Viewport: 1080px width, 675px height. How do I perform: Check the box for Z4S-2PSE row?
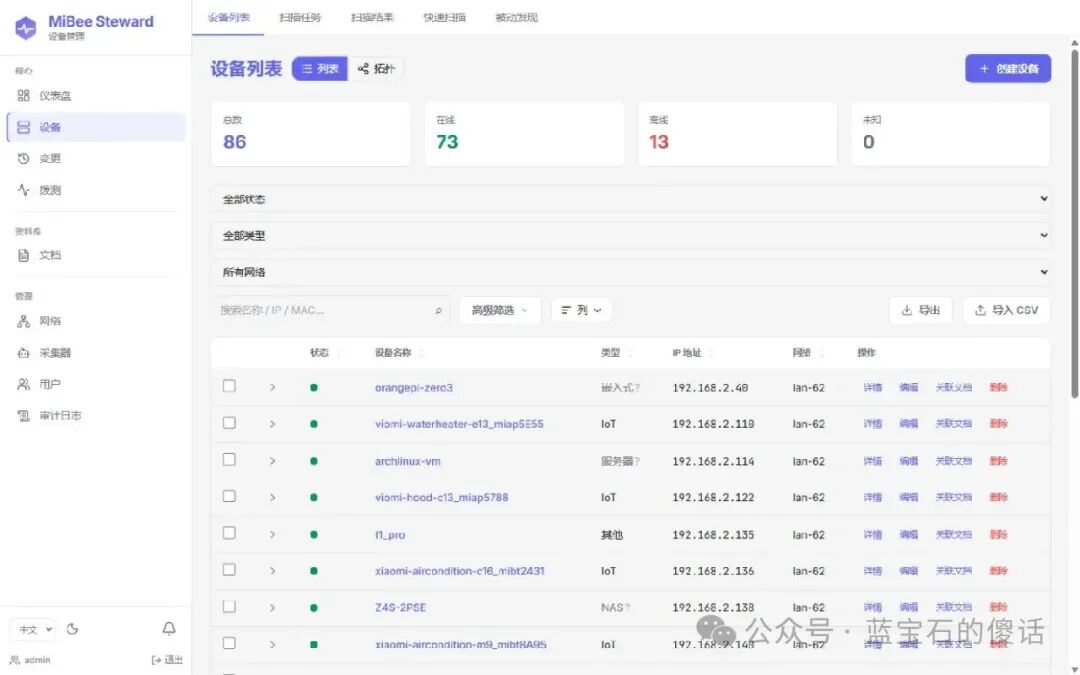pos(229,607)
